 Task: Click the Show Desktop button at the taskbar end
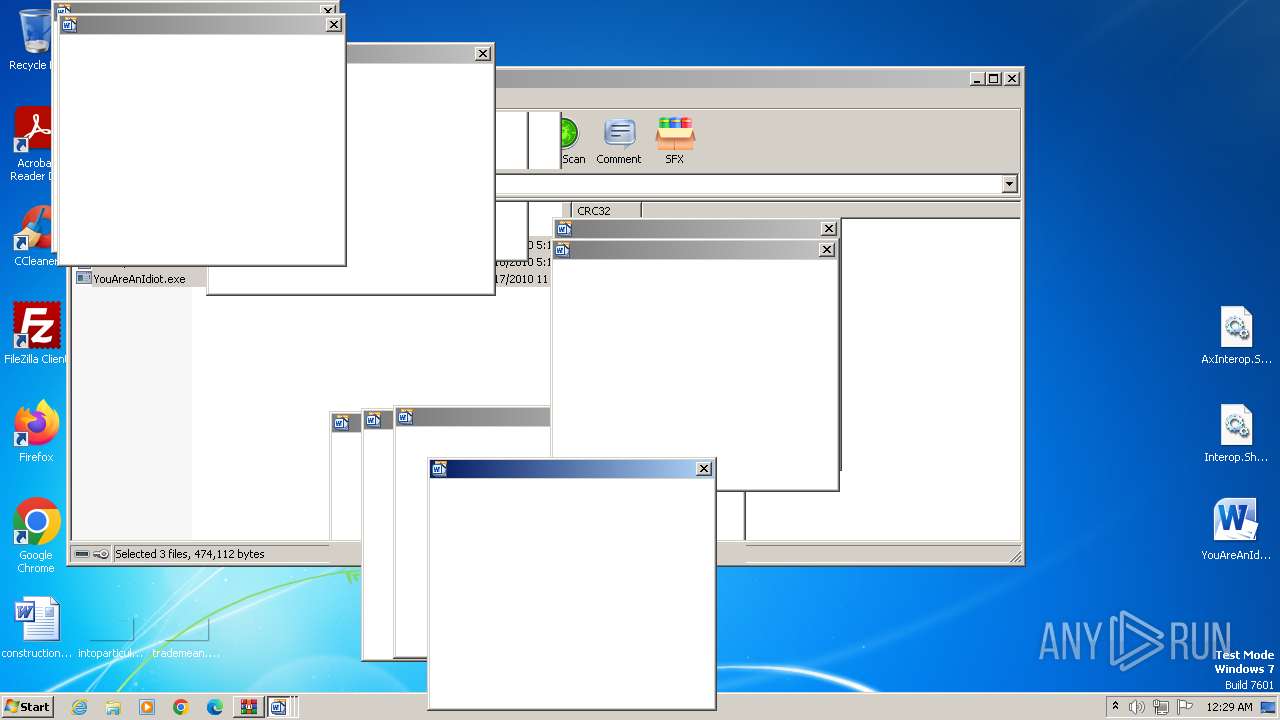coord(1269,707)
